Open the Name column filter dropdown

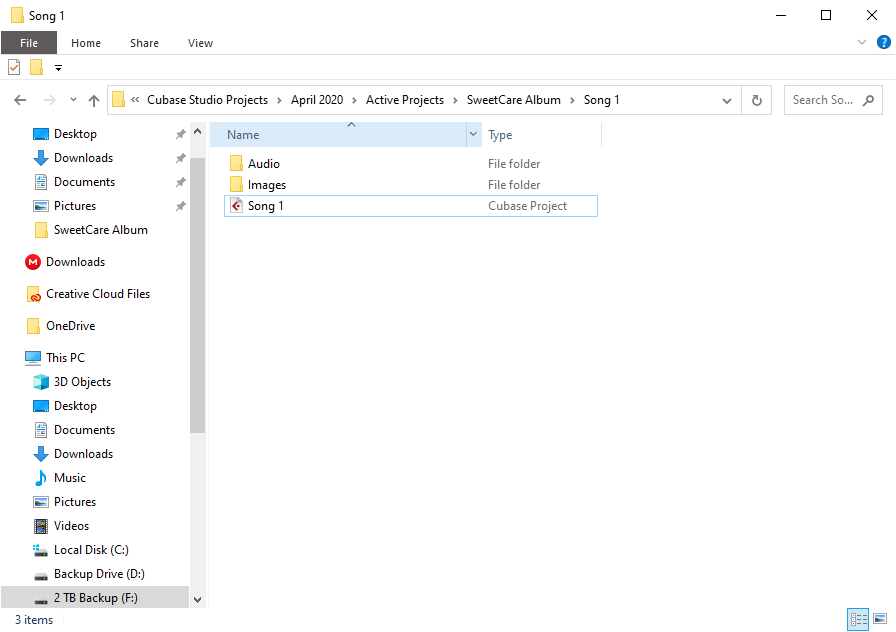coord(473,134)
